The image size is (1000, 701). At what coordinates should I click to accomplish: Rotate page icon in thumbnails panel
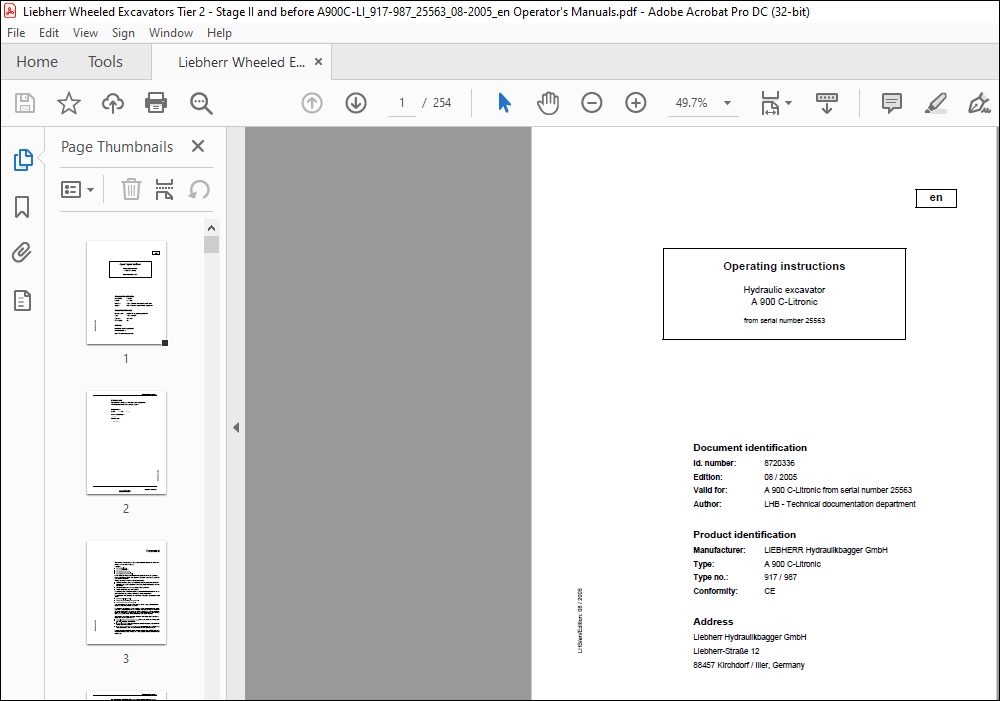coord(199,189)
